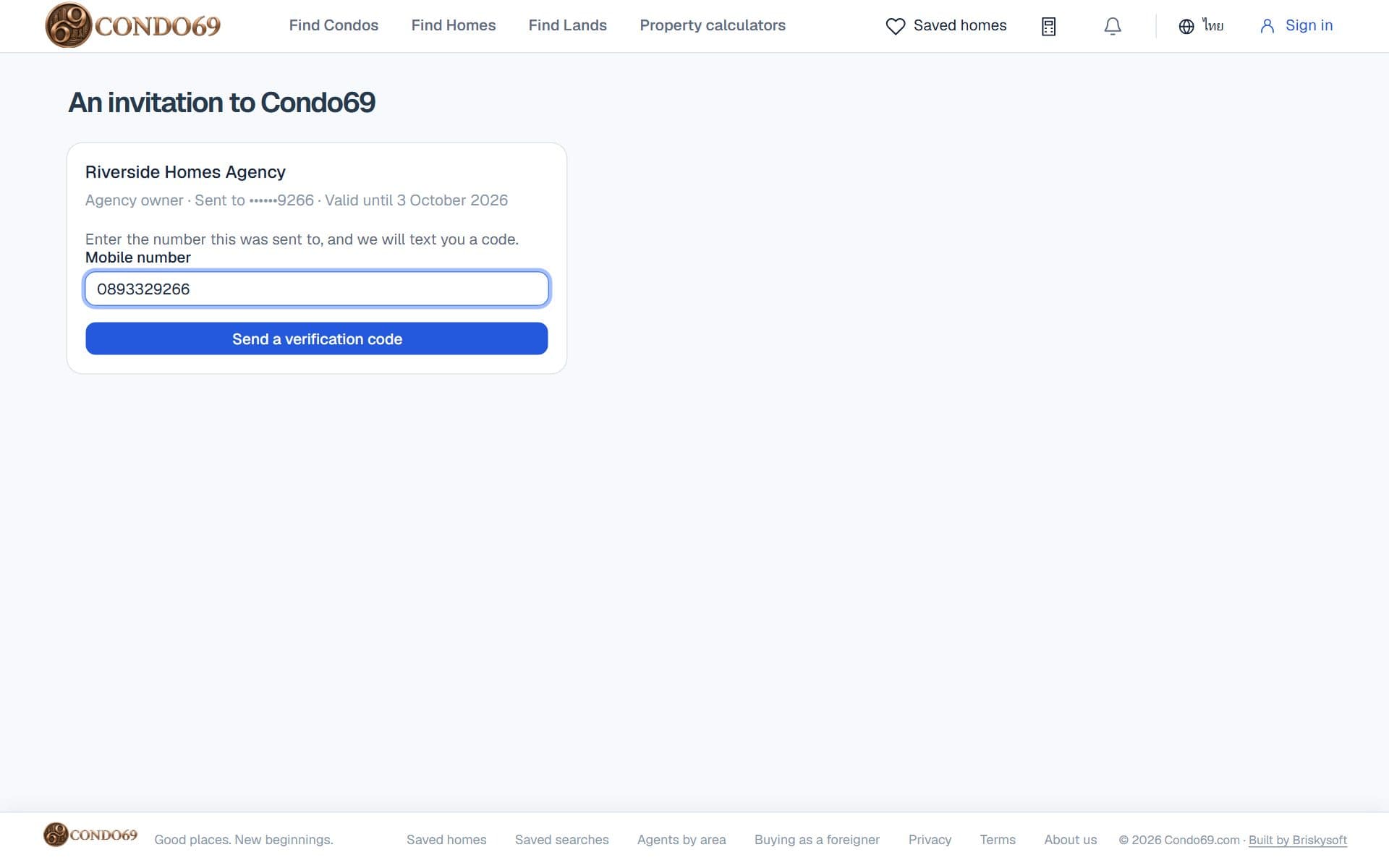Switch language with the globe icon
1389x868 pixels.
(1186, 26)
